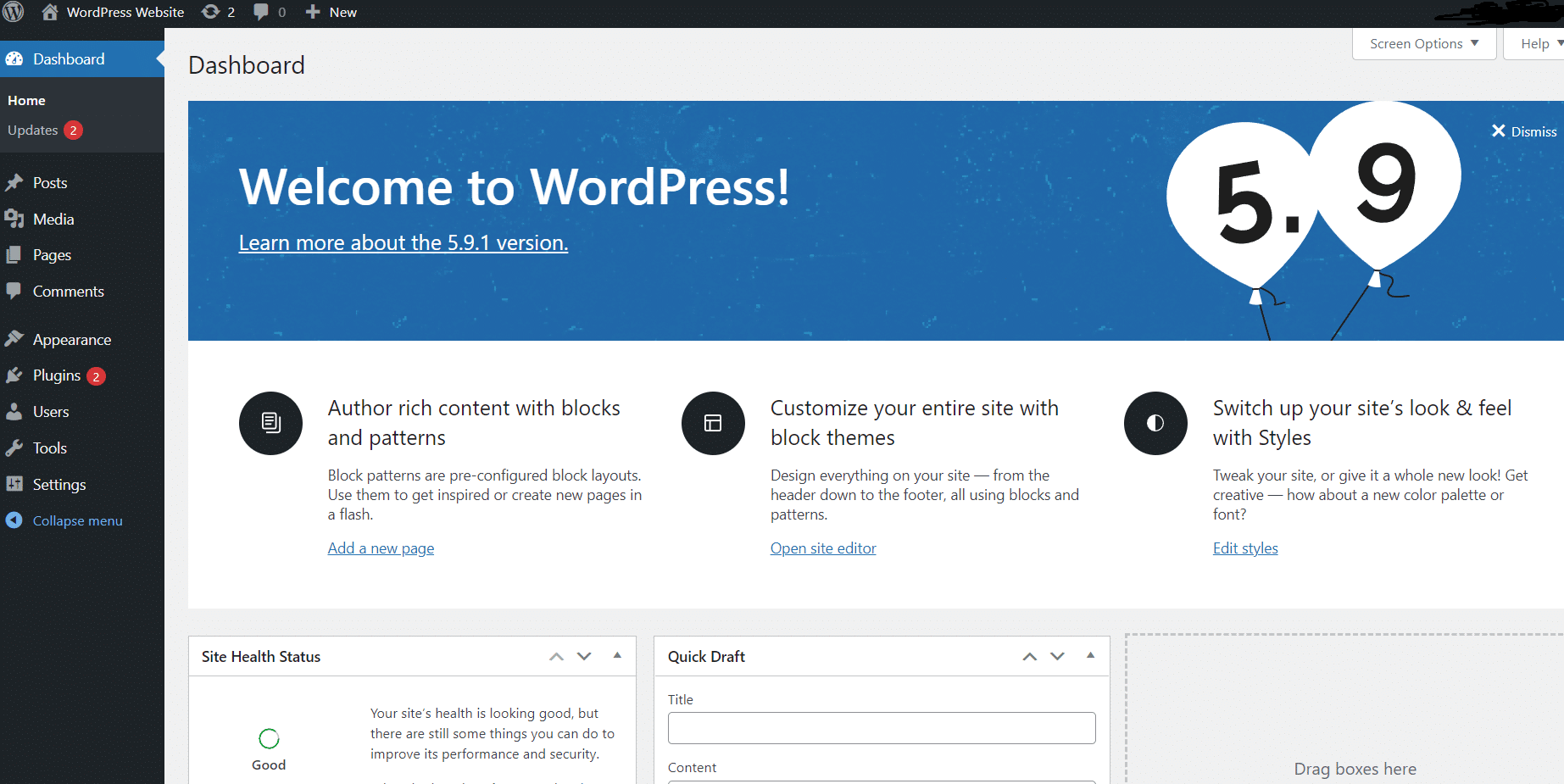Click the block themes layout icon
Viewport: 1564px width, 784px height.
pos(713,423)
